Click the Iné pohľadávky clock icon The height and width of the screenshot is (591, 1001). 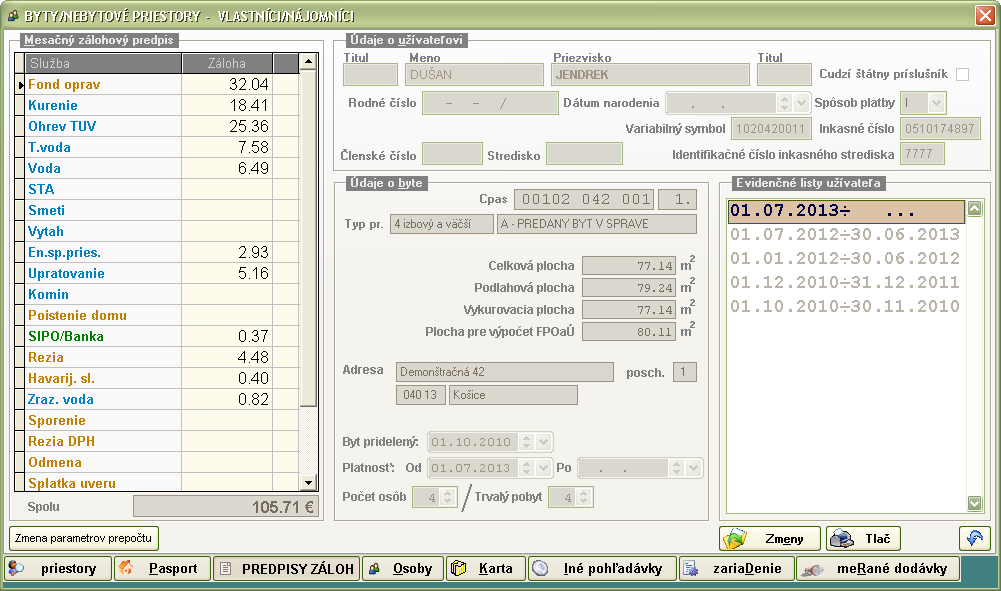(540, 568)
